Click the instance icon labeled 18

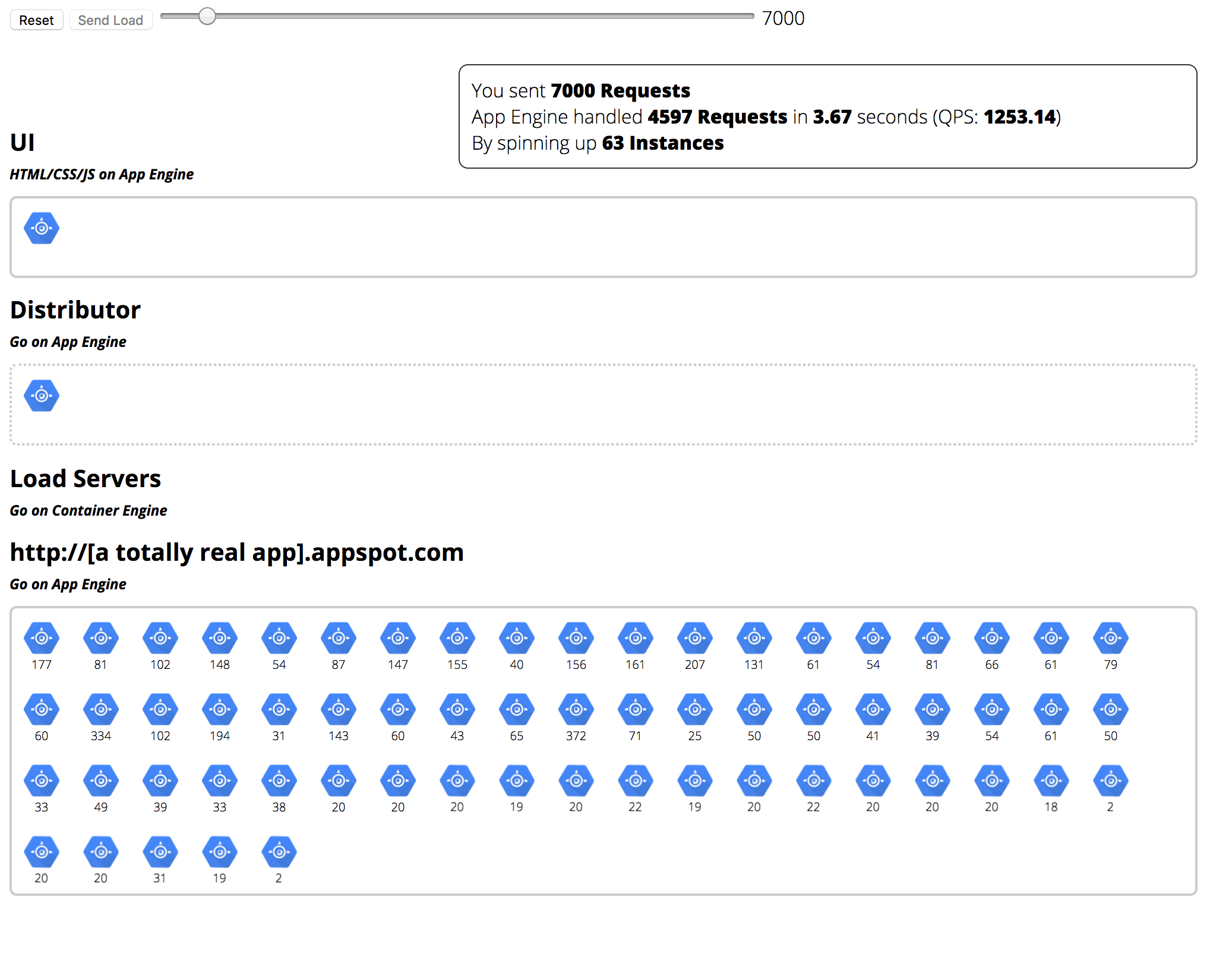(x=1051, y=781)
